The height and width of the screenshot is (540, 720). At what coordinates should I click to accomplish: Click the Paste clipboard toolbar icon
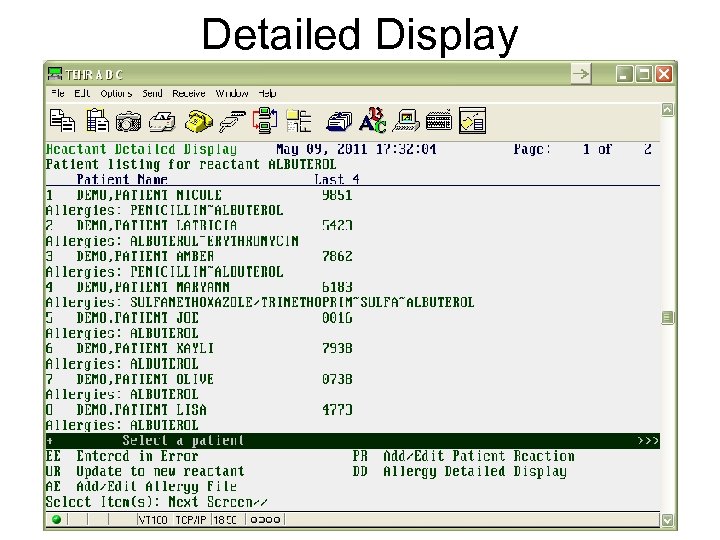[x=97, y=121]
